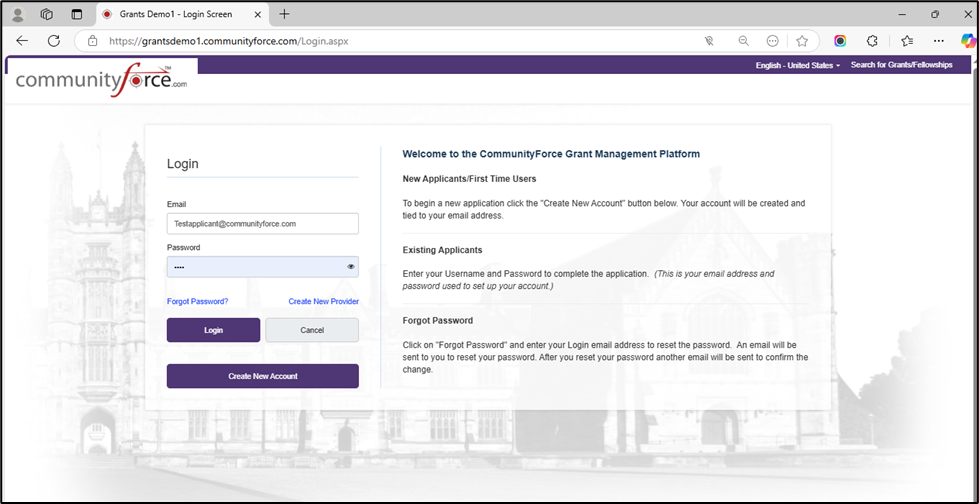The width and height of the screenshot is (979, 504).
Task: Open the Workspaces icon
Action: tap(47, 14)
